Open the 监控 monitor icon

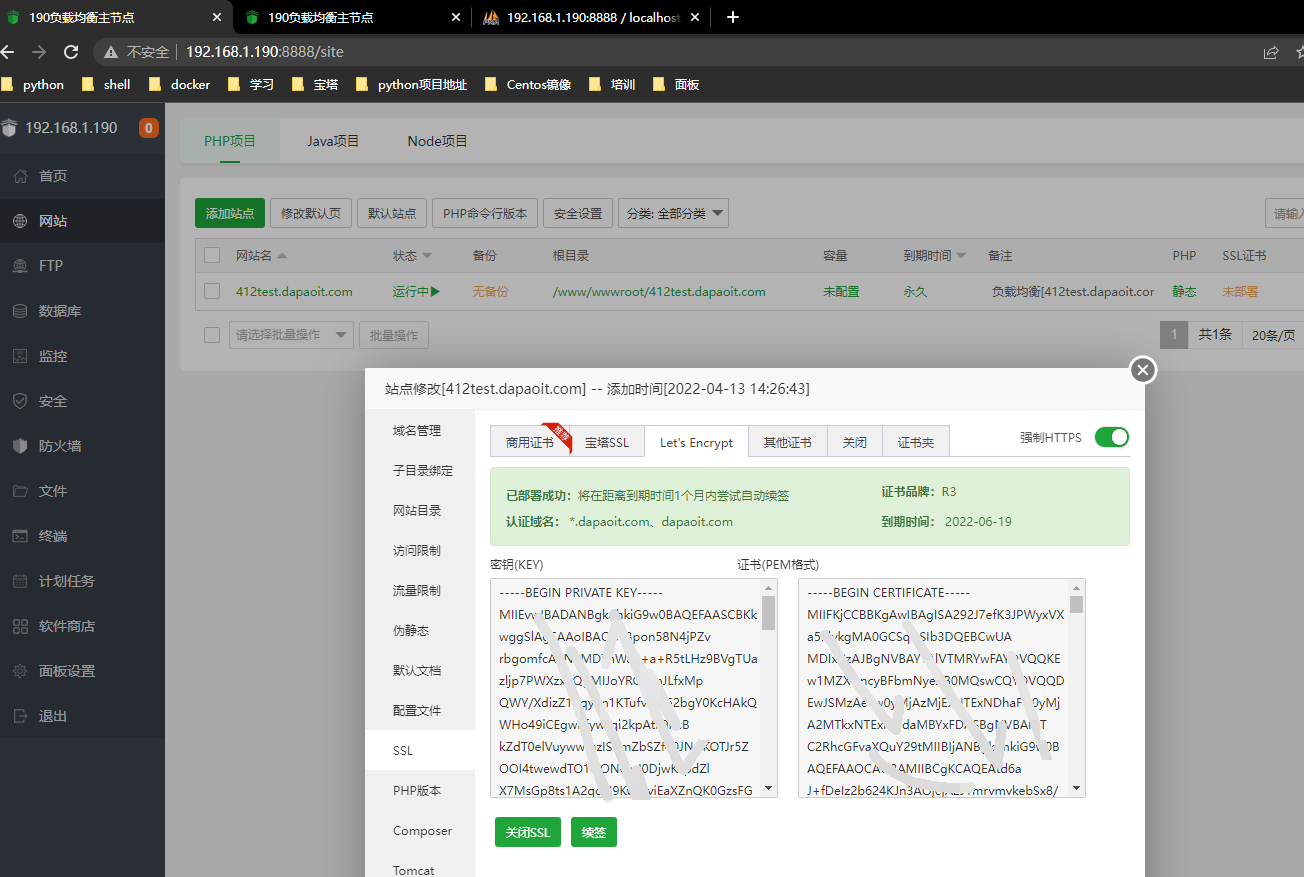pos(20,356)
